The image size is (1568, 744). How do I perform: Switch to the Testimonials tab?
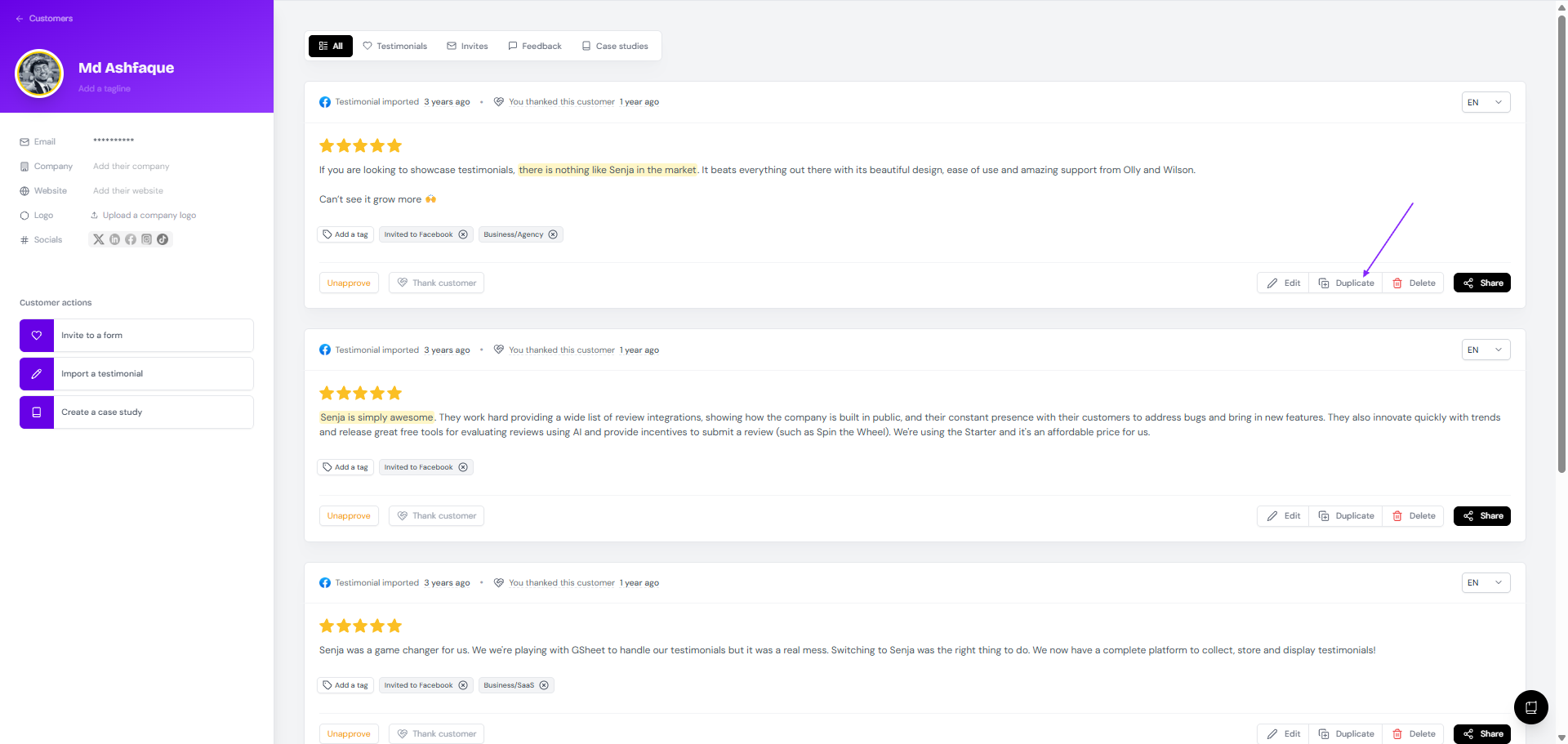point(395,46)
